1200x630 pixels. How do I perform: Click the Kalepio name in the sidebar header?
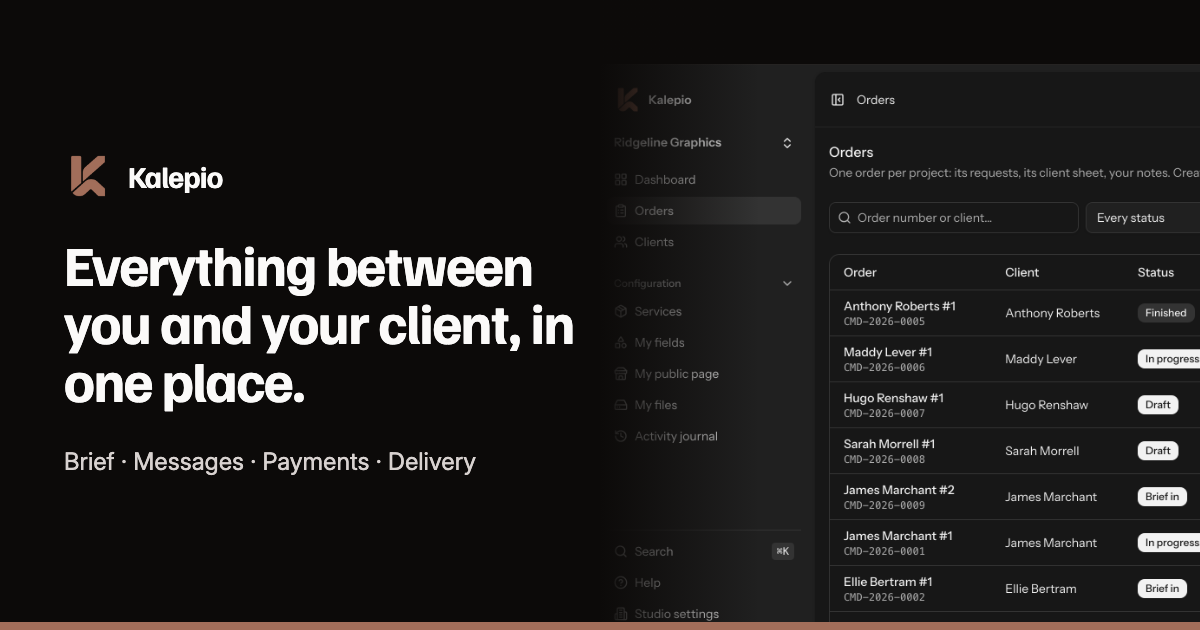click(669, 100)
